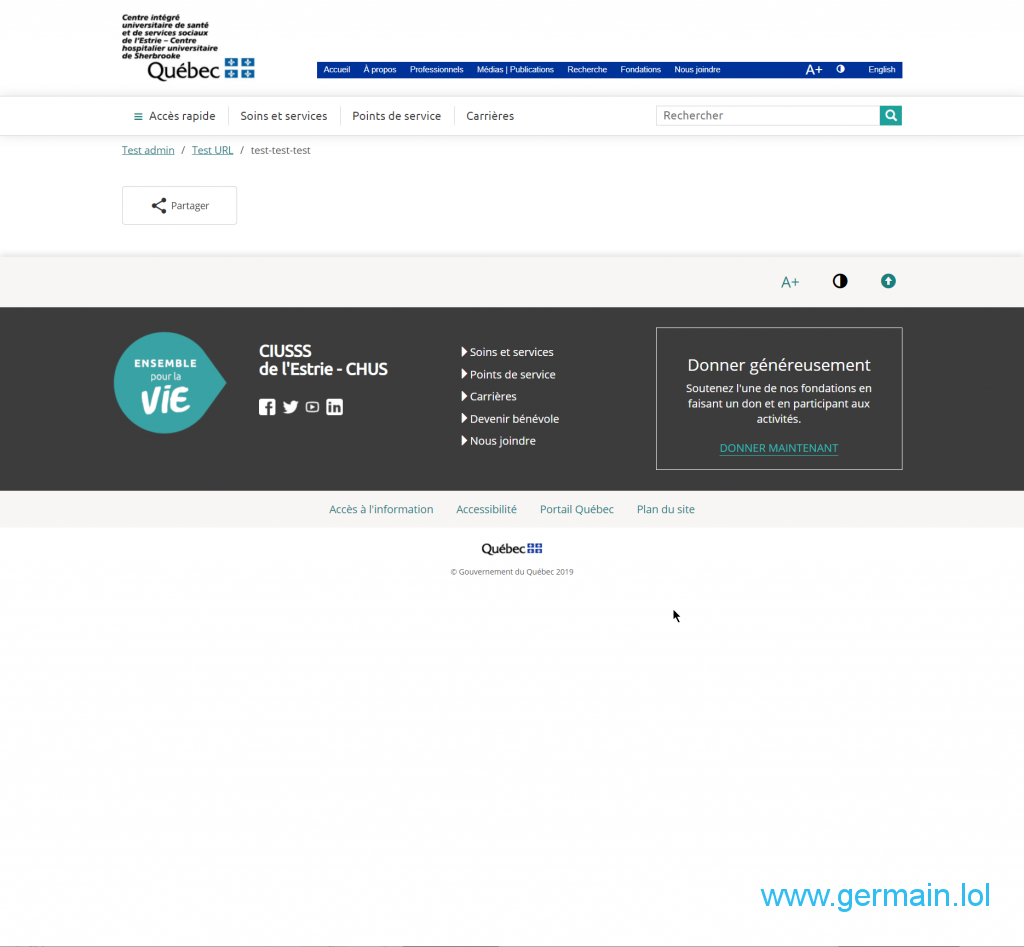Select Nous joindre in the blue top bar
Viewport: 1024px width, 947px height.
click(697, 70)
